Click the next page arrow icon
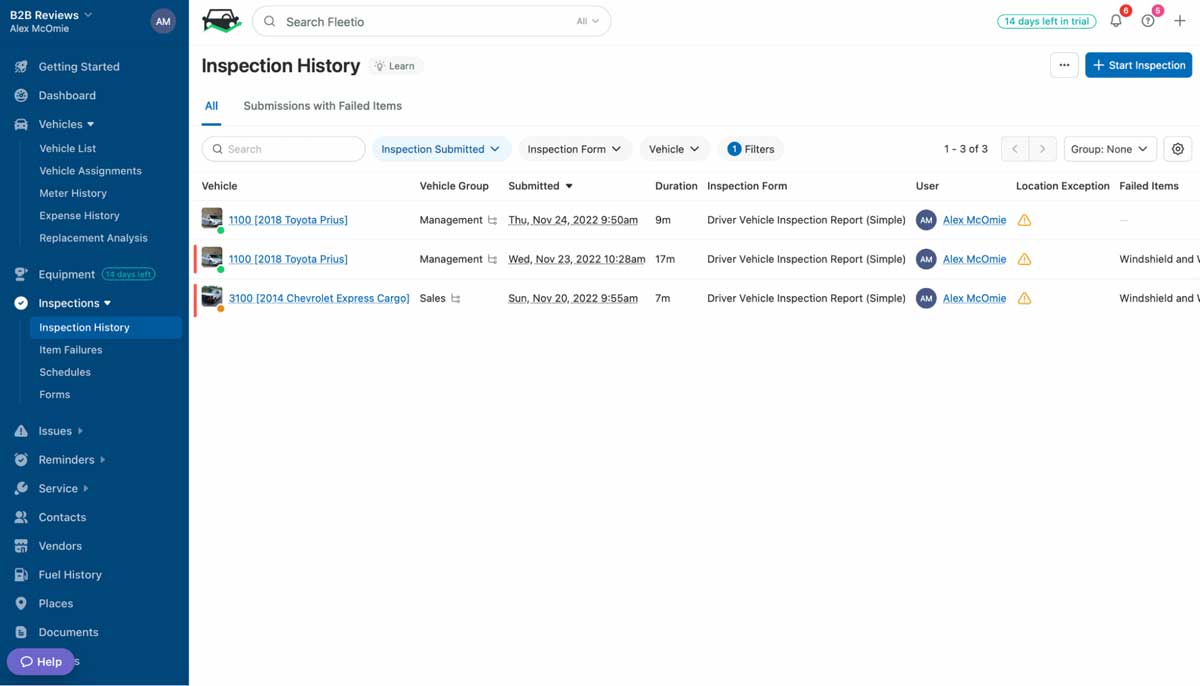 coord(1043,148)
